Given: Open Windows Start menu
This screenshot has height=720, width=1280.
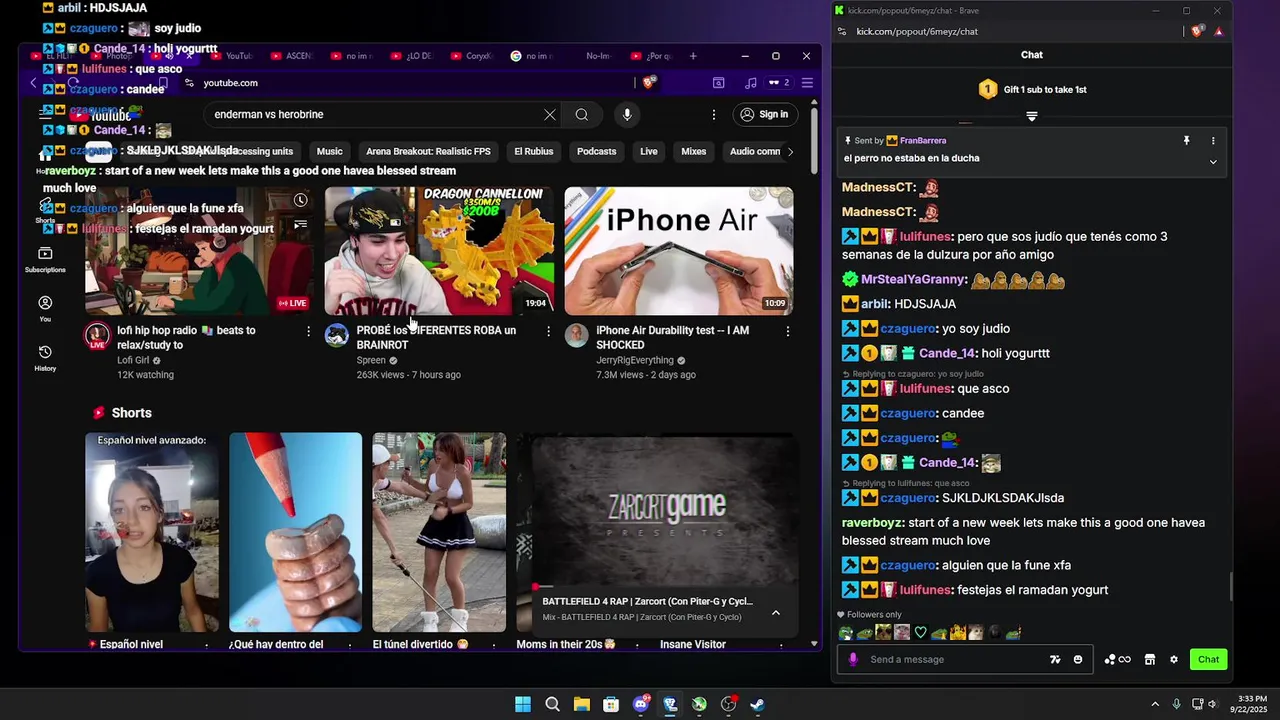Looking at the screenshot, I should click(523, 704).
